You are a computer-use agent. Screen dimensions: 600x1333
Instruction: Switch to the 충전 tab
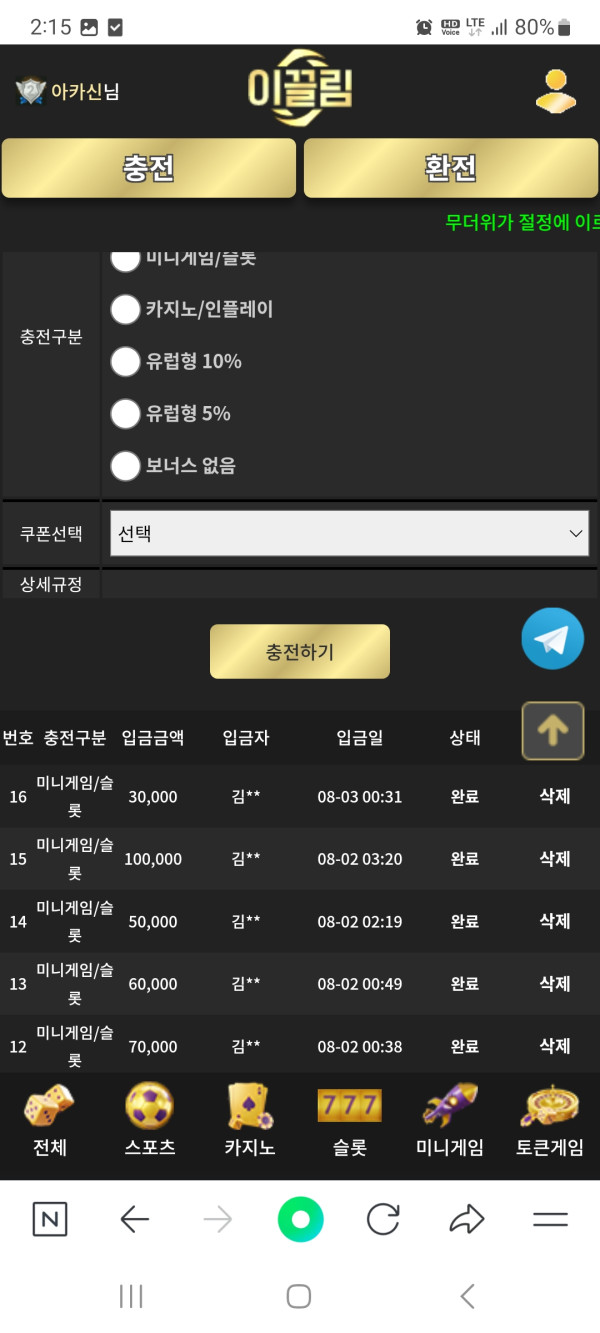click(x=149, y=168)
